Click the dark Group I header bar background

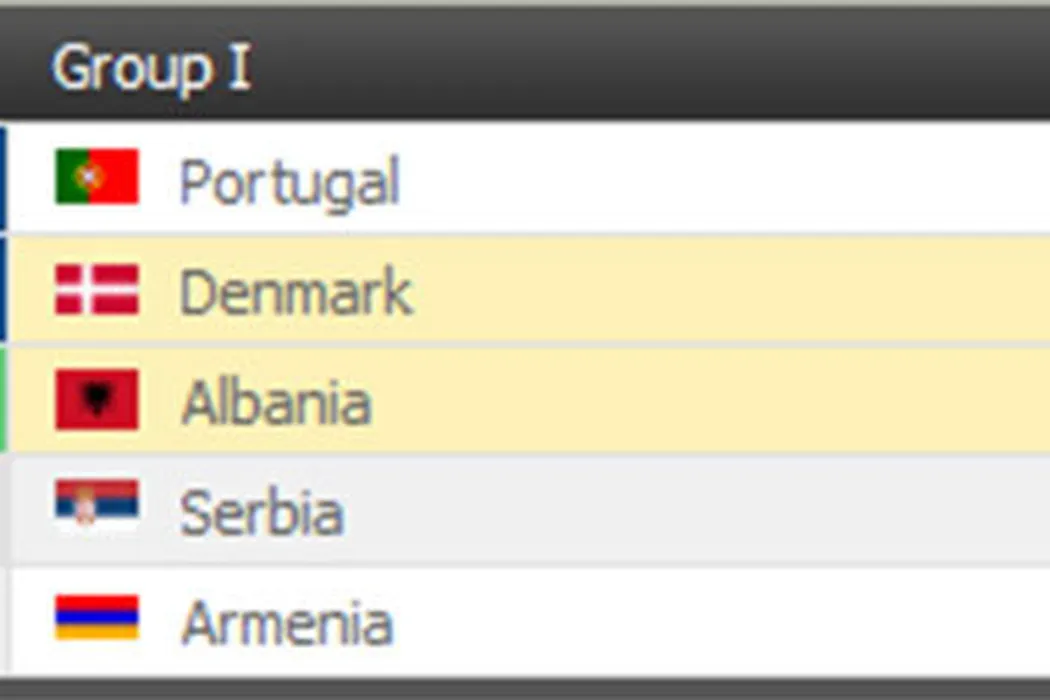650,66
